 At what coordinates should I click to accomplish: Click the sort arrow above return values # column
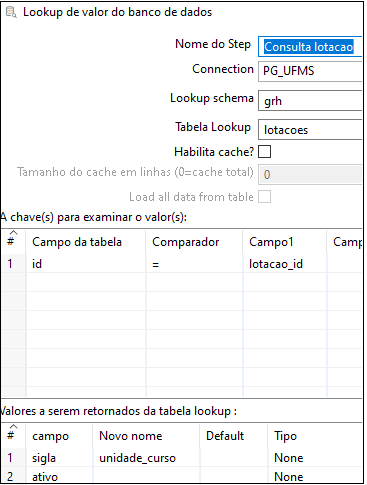pyautogui.click(x=13, y=426)
